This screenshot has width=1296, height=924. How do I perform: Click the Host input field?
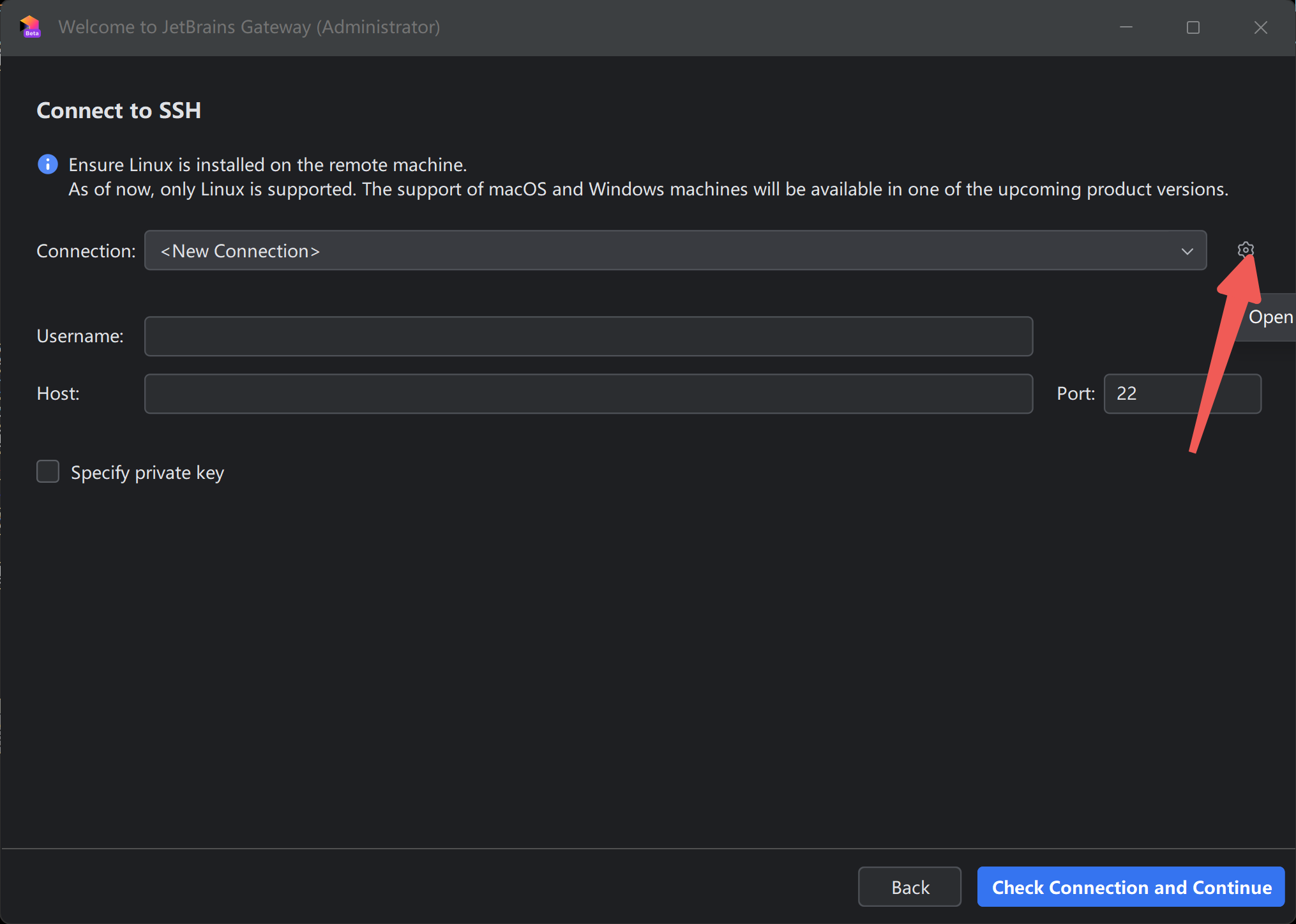(x=589, y=393)
